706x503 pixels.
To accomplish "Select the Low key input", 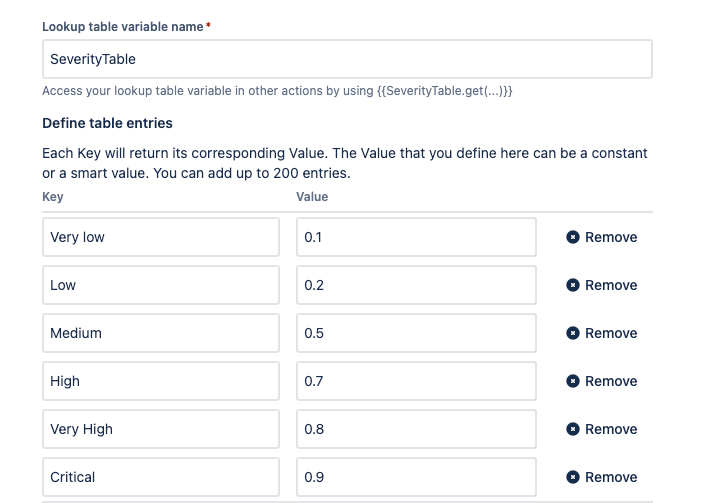I will [161, 285].
